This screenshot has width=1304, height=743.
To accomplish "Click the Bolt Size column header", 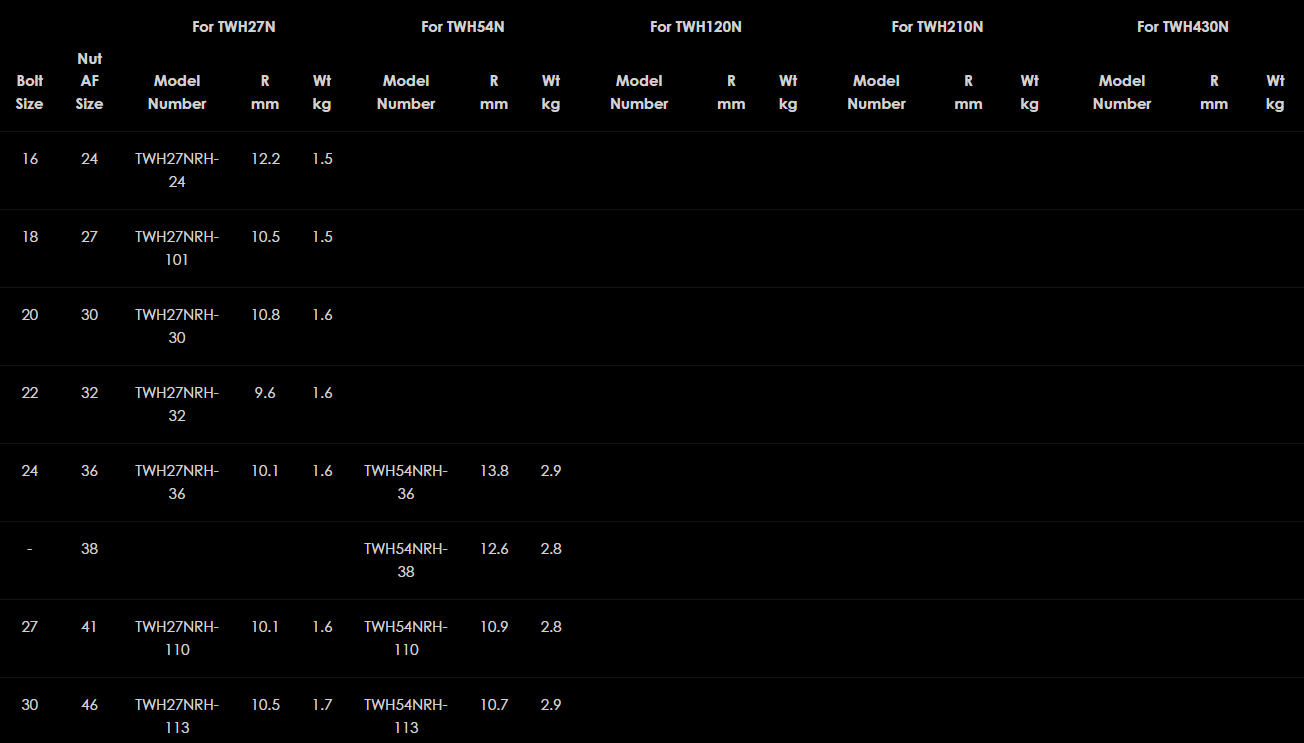I will pos(30,92).
